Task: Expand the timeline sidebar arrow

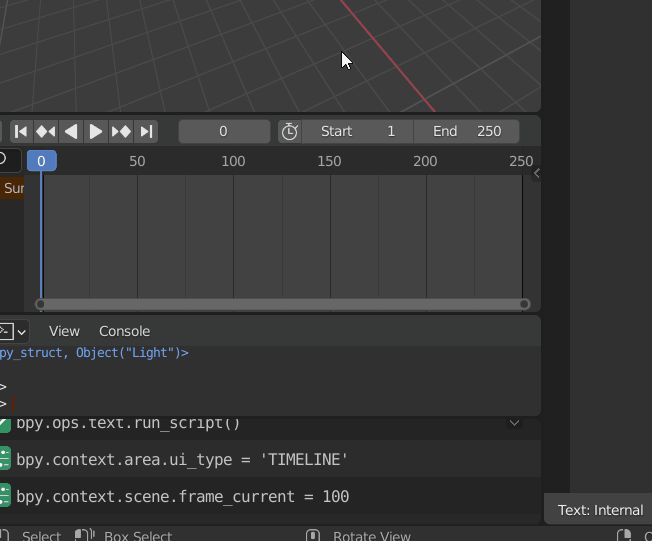Action: (536, 173)
